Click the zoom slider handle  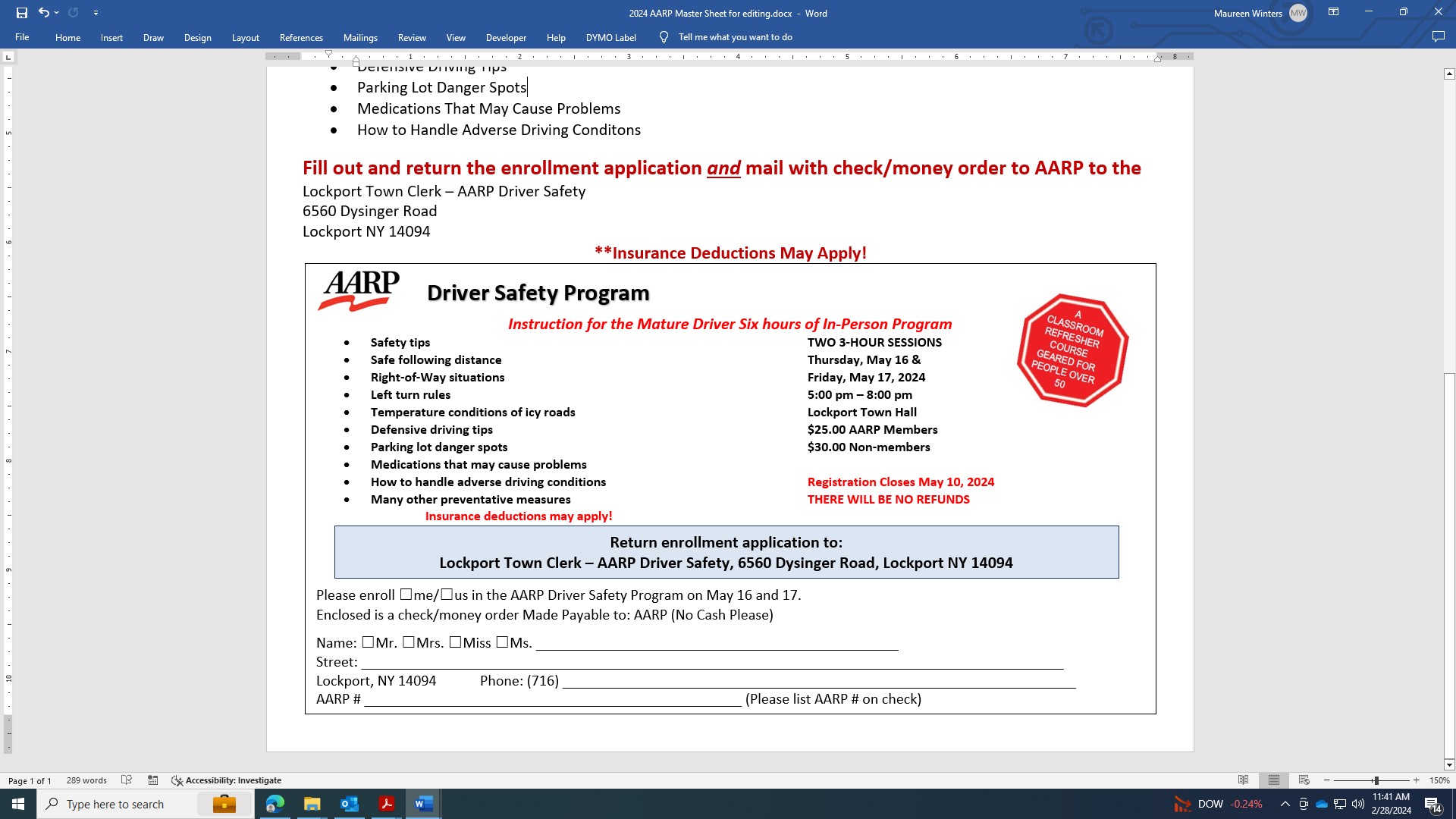click(1375, 780)
